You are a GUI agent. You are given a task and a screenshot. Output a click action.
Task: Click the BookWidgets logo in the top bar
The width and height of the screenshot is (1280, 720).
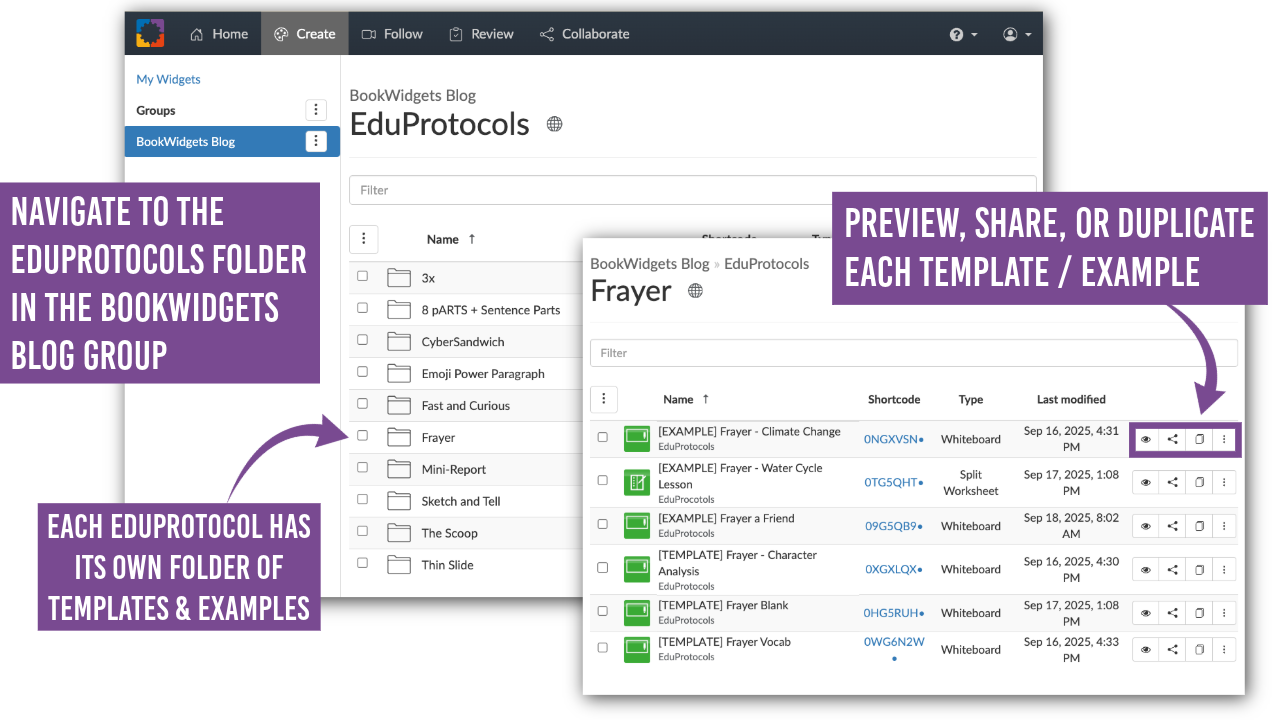pos(150,33)
